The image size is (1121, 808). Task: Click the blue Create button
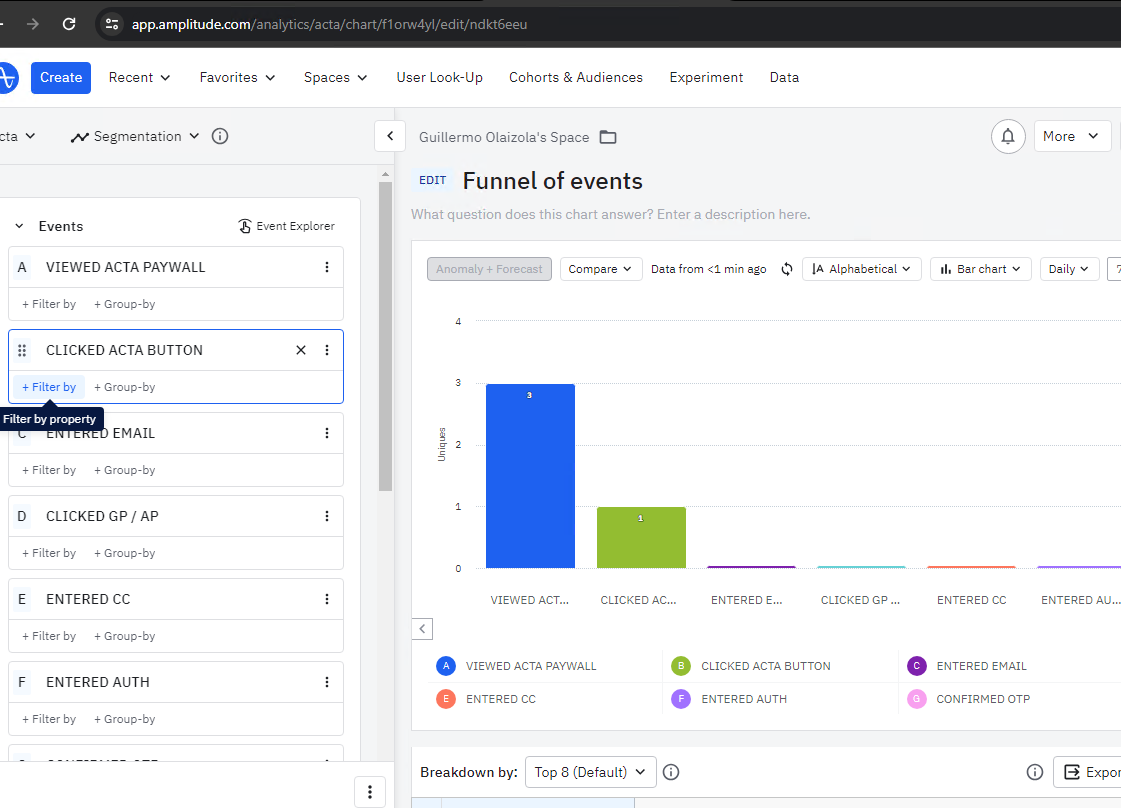click(61, 77)
